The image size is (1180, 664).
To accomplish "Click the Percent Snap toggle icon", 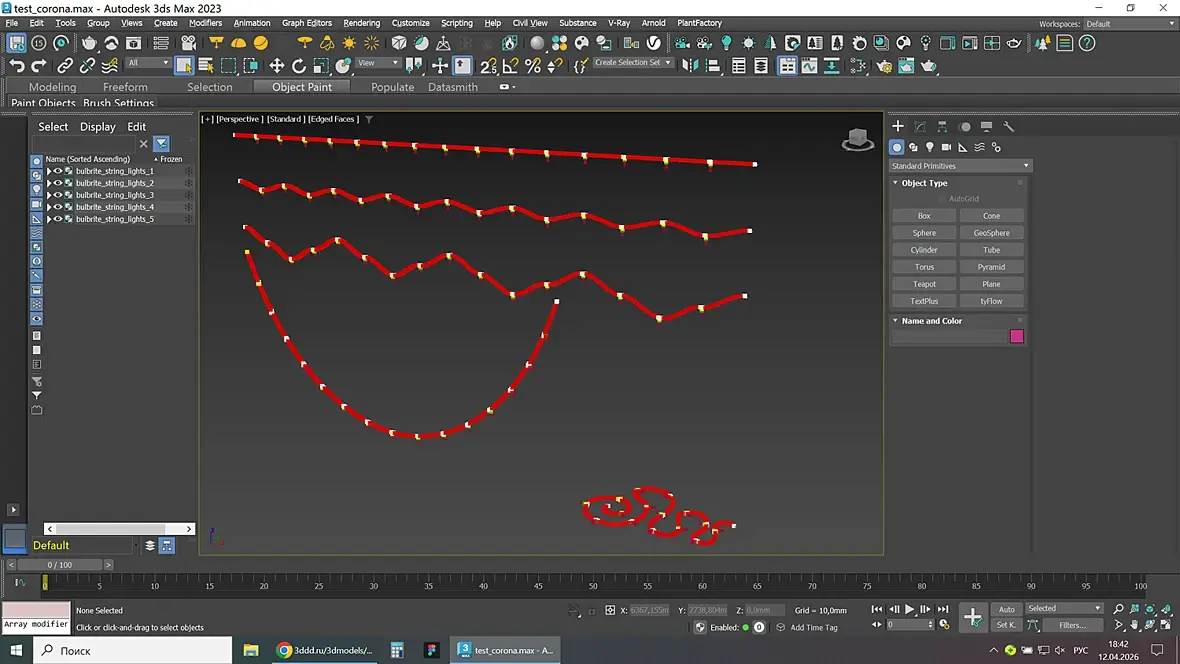I will (x=533, y=66).
